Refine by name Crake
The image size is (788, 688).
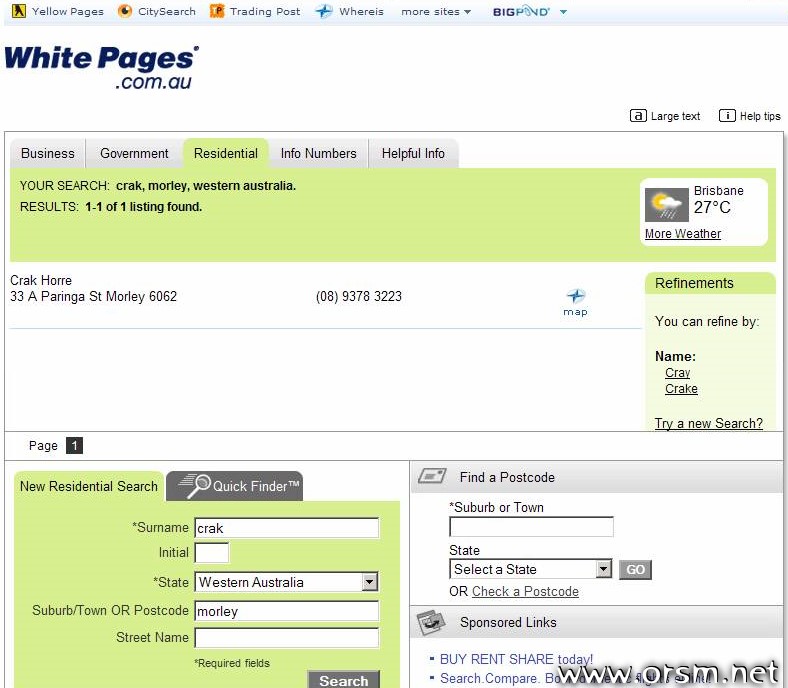[681, 389]
